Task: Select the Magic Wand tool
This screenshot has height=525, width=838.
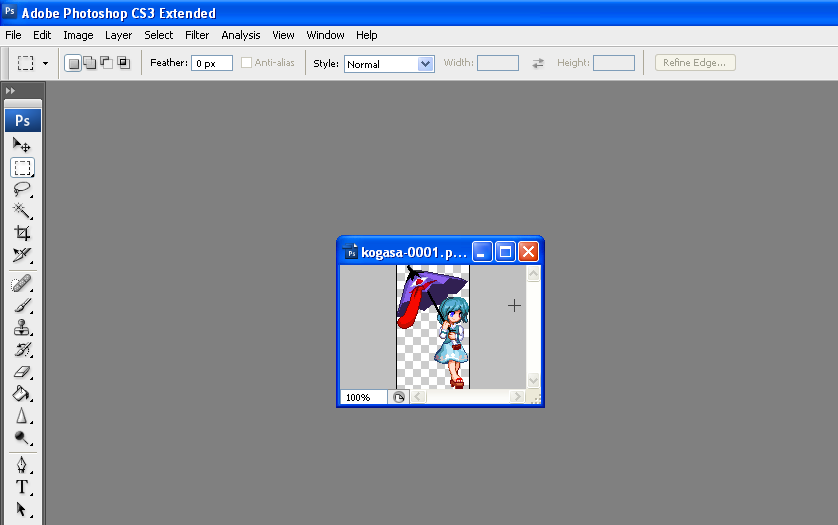Action: click(x=22, y=211)
